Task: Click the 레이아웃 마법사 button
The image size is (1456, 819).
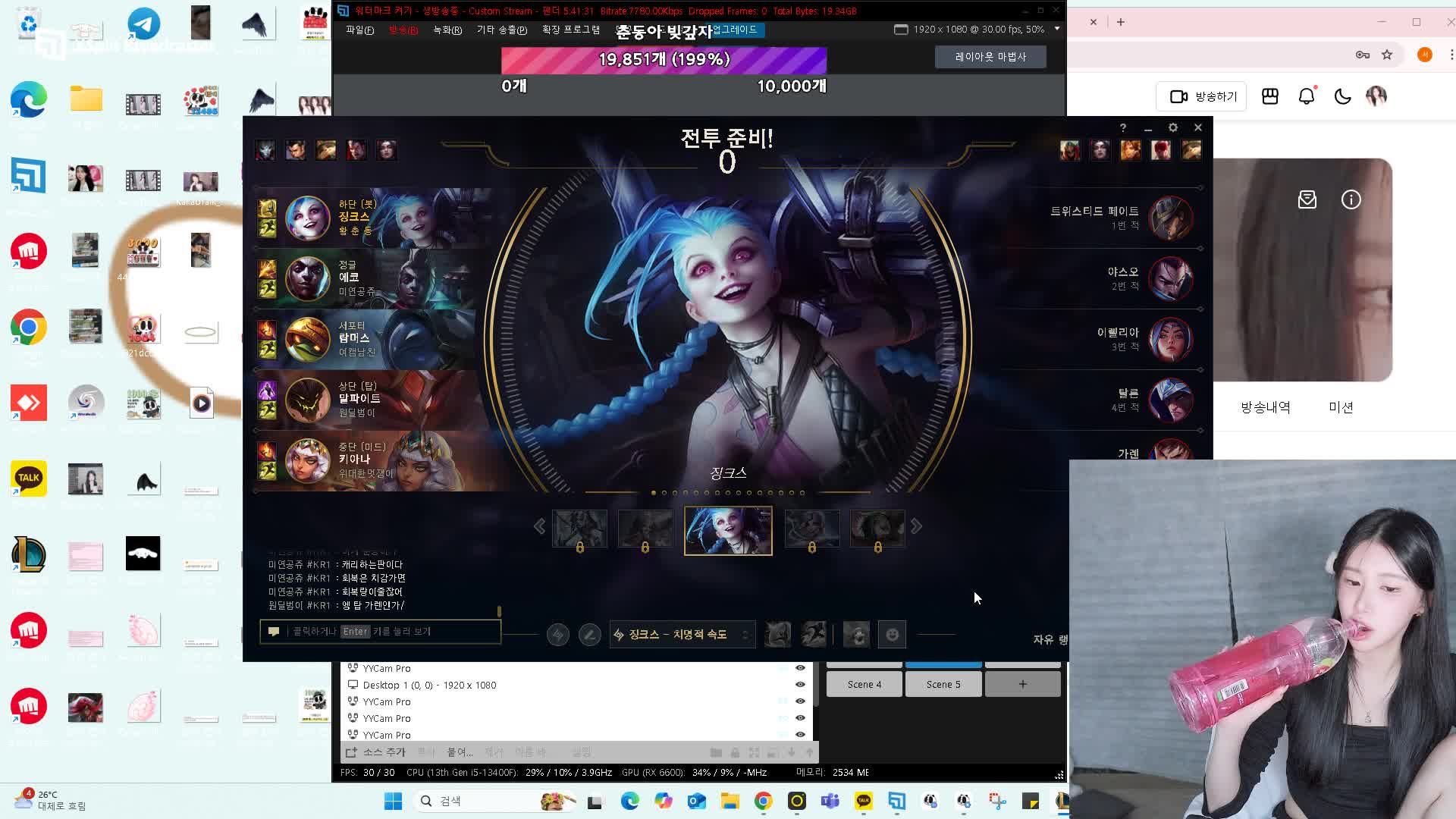Action: click(x=990, y=57)
